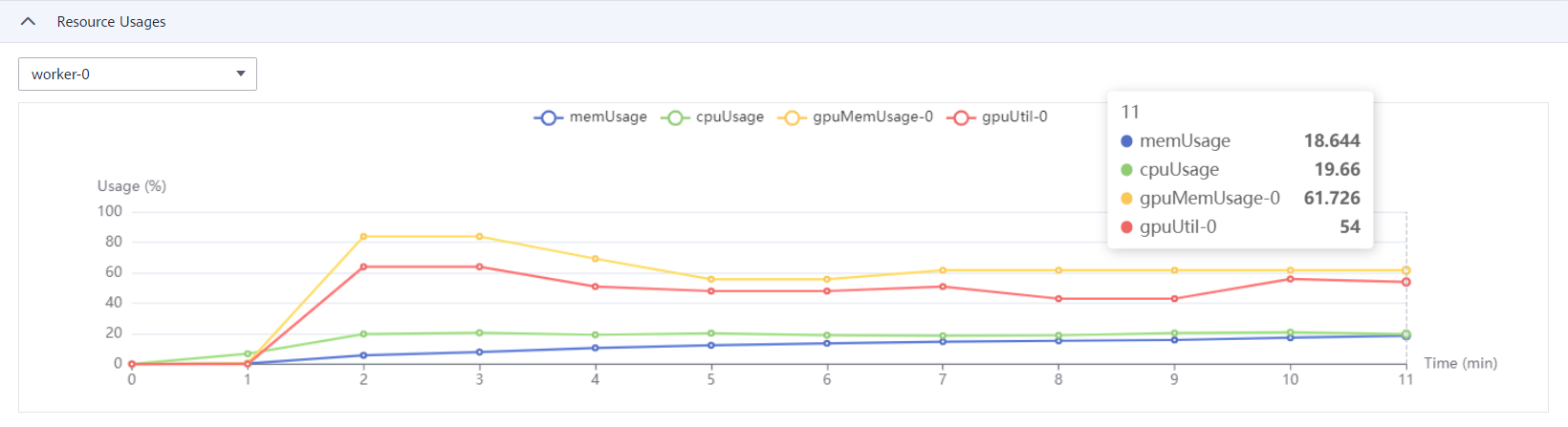This screenshot has height=427, width=1568.
Task: Click blue memUsage point at minute 4
Action: [595, 348]
